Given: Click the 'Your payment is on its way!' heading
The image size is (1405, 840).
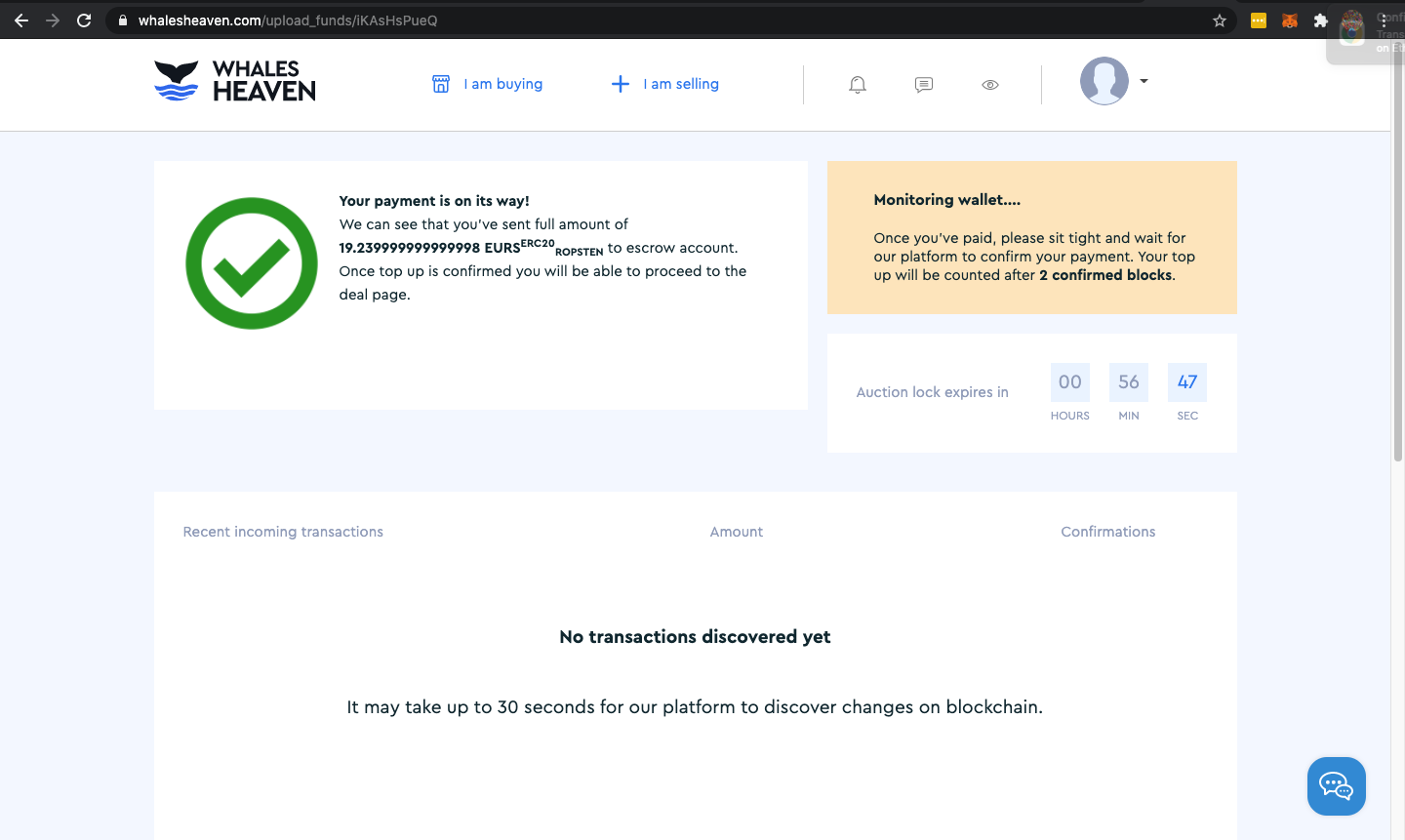Looking at the screenshot, I should [434, 201].
